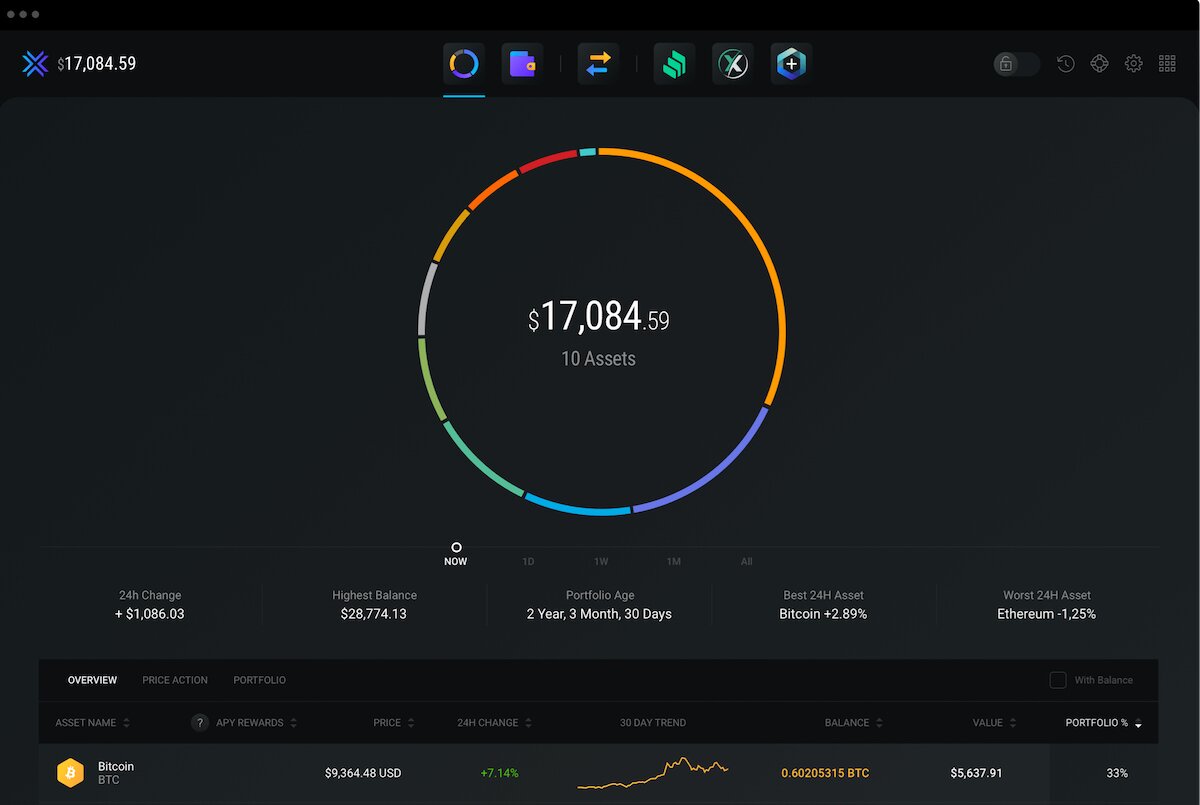1200x805 pixels.
Task: Launch the Compound Finance app
Action: (673, 63)
